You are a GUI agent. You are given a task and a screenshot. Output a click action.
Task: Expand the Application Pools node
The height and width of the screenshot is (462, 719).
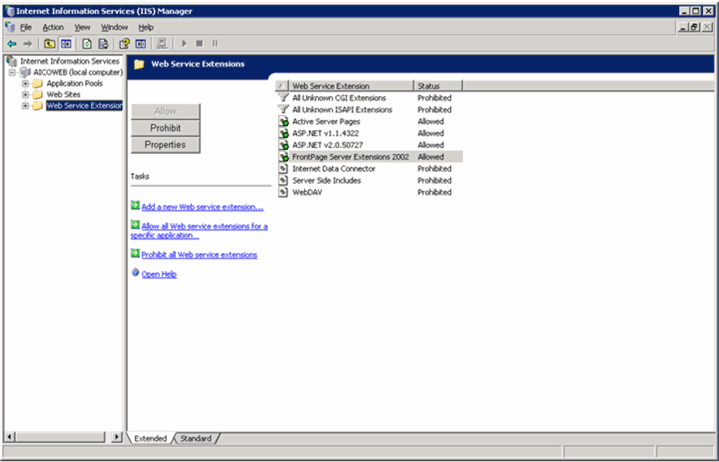coord(26,83)
